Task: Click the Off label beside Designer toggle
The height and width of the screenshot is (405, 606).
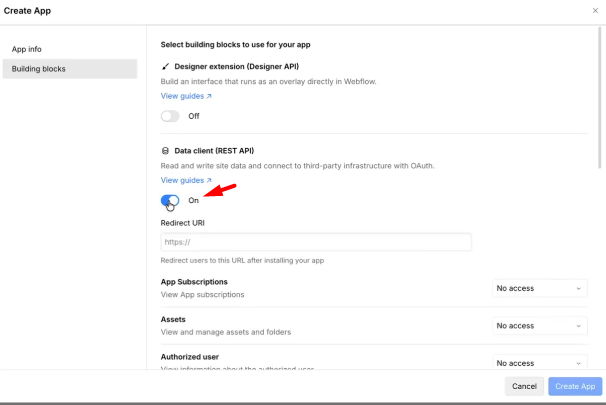Action: pos(194,116)
